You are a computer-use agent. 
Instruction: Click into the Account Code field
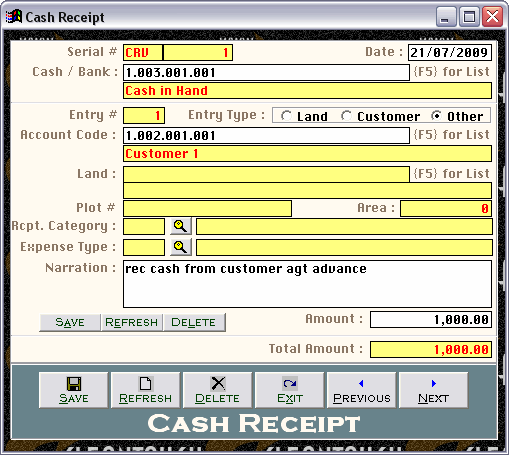tap(266, 136)
